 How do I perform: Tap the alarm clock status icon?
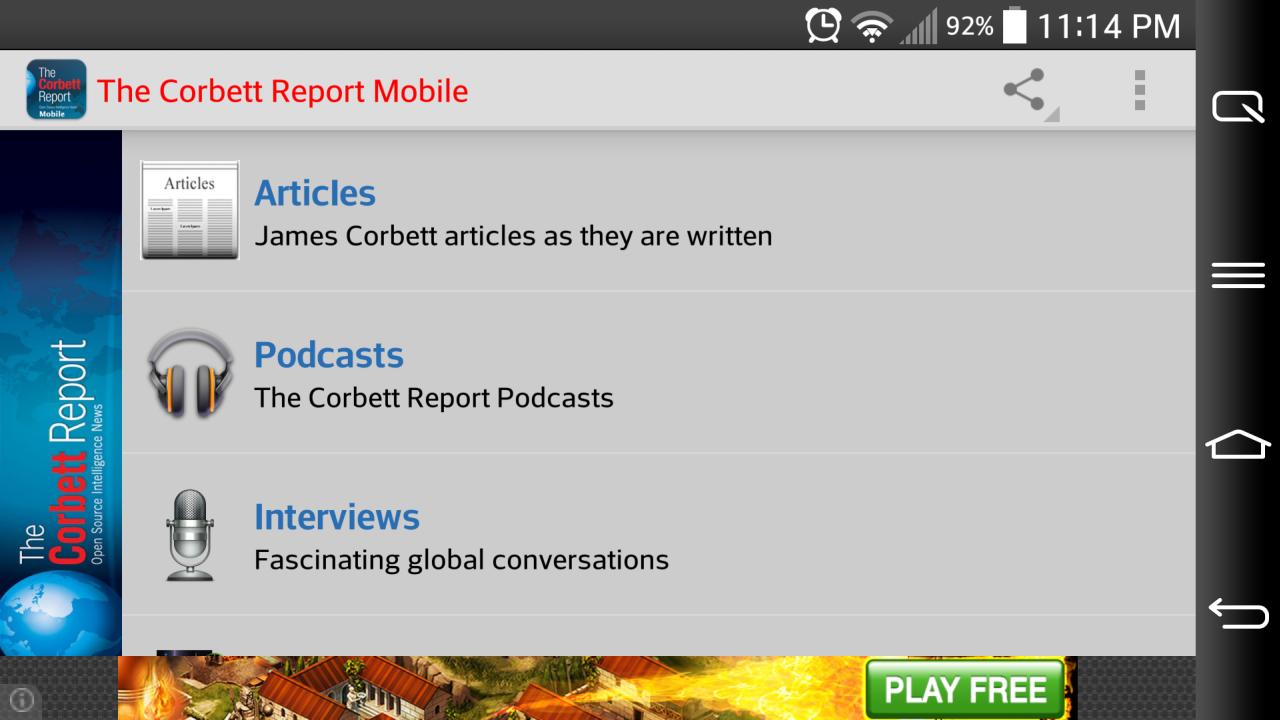[x=823, y=26]
